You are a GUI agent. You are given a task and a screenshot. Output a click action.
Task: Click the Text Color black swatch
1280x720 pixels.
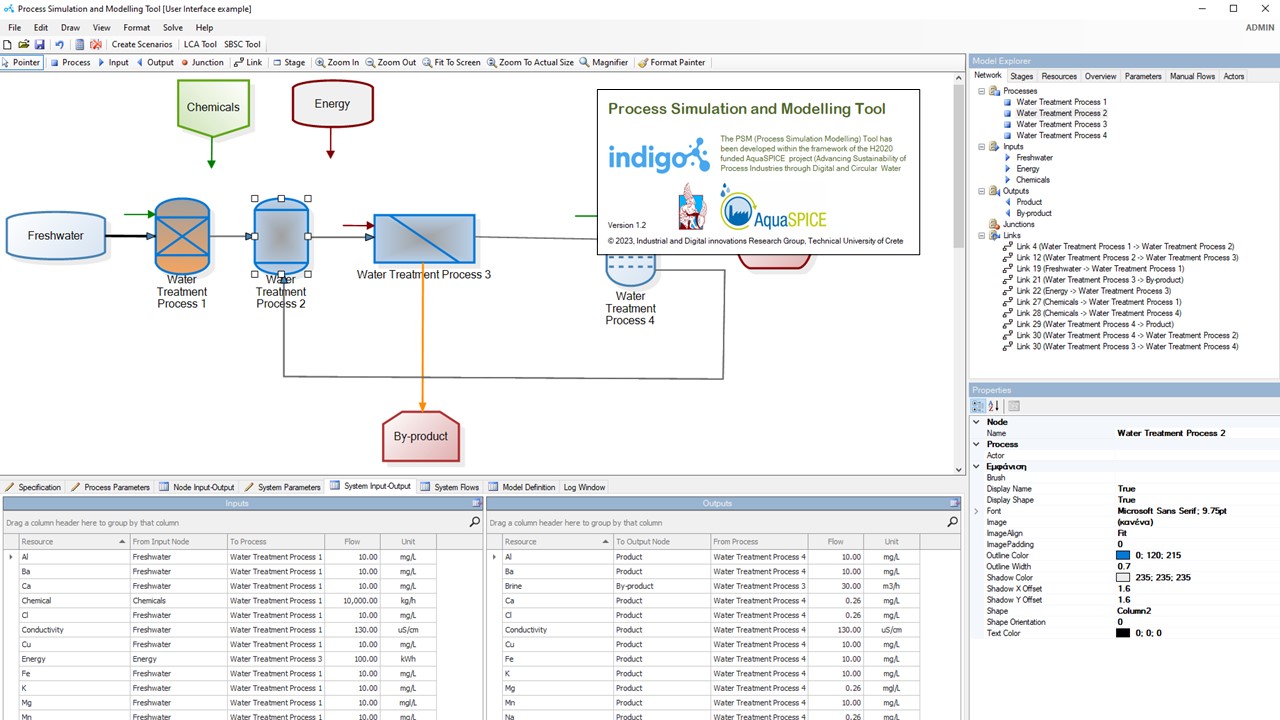(x=1123, y=633)
